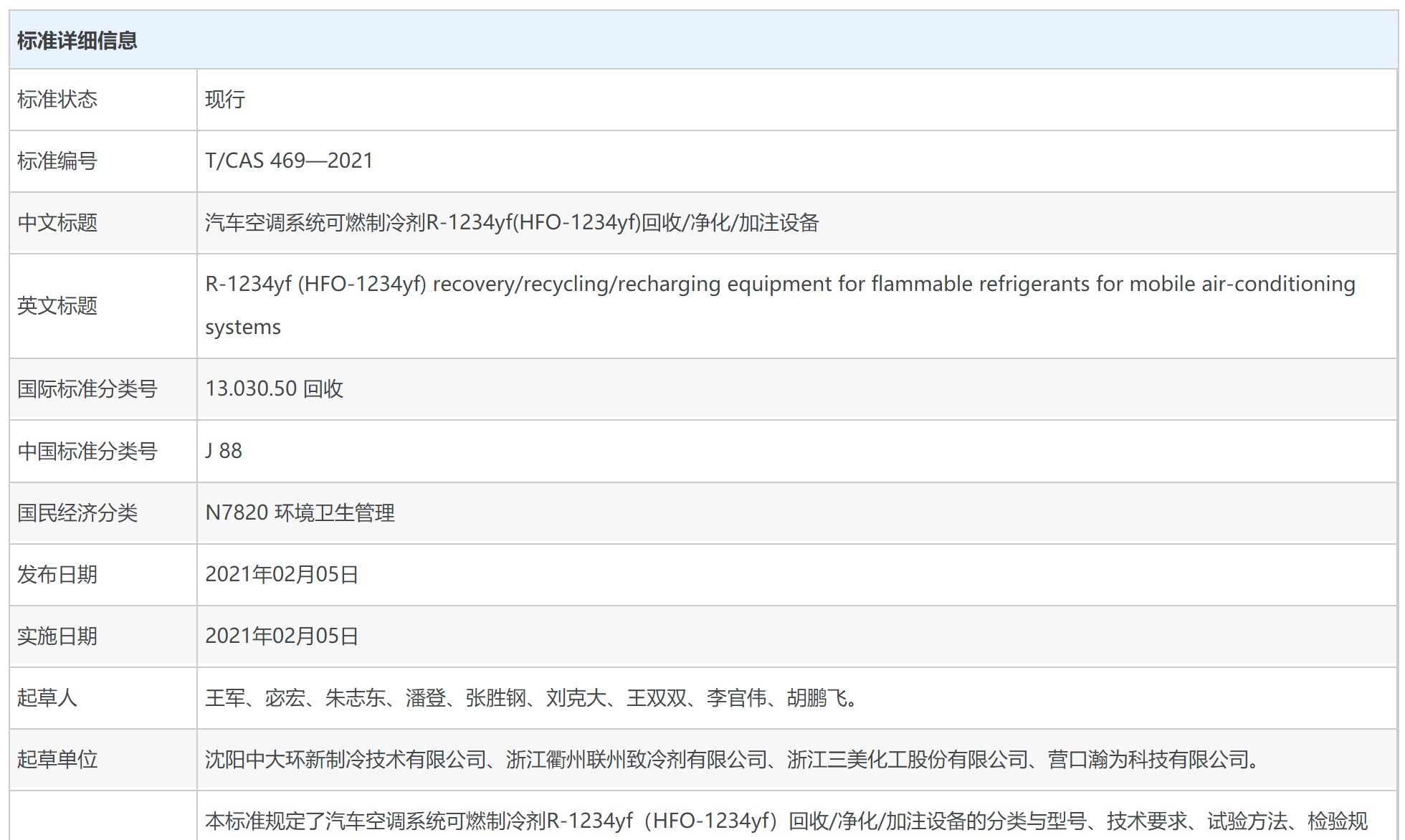Click the drafting organization 沈阳中大环新制冷技术有限公司

(346, 760)
